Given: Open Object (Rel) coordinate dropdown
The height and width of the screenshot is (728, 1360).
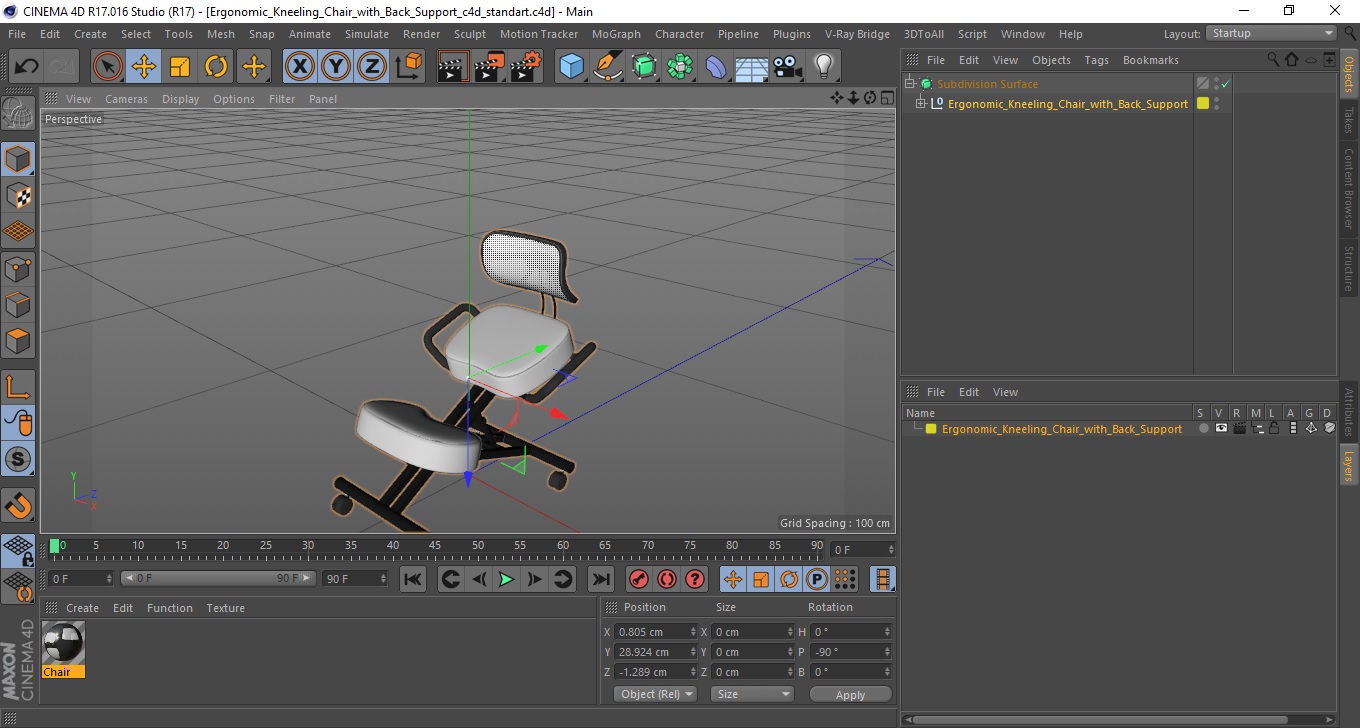Looking at the screenshot, I should [x=655, y=694].
